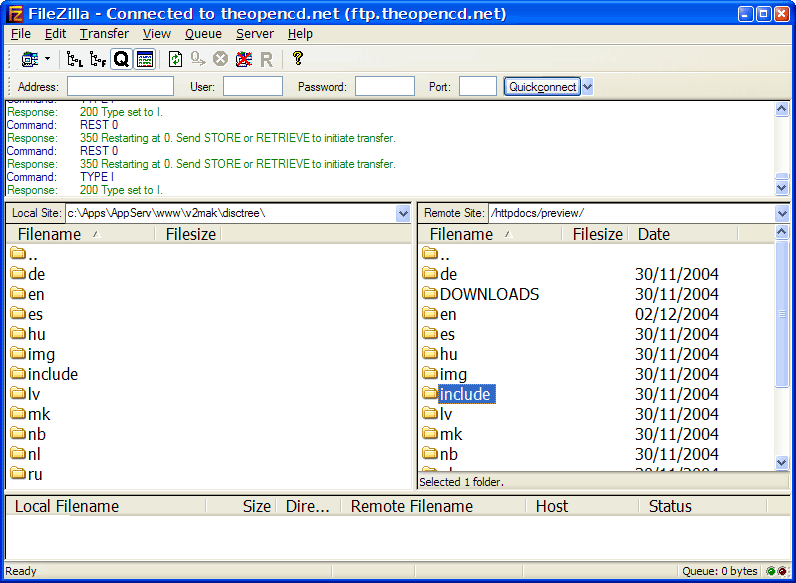This screenshot has width=796, height=583.
Task: Click the Password input field
Action: pos(385,86)
